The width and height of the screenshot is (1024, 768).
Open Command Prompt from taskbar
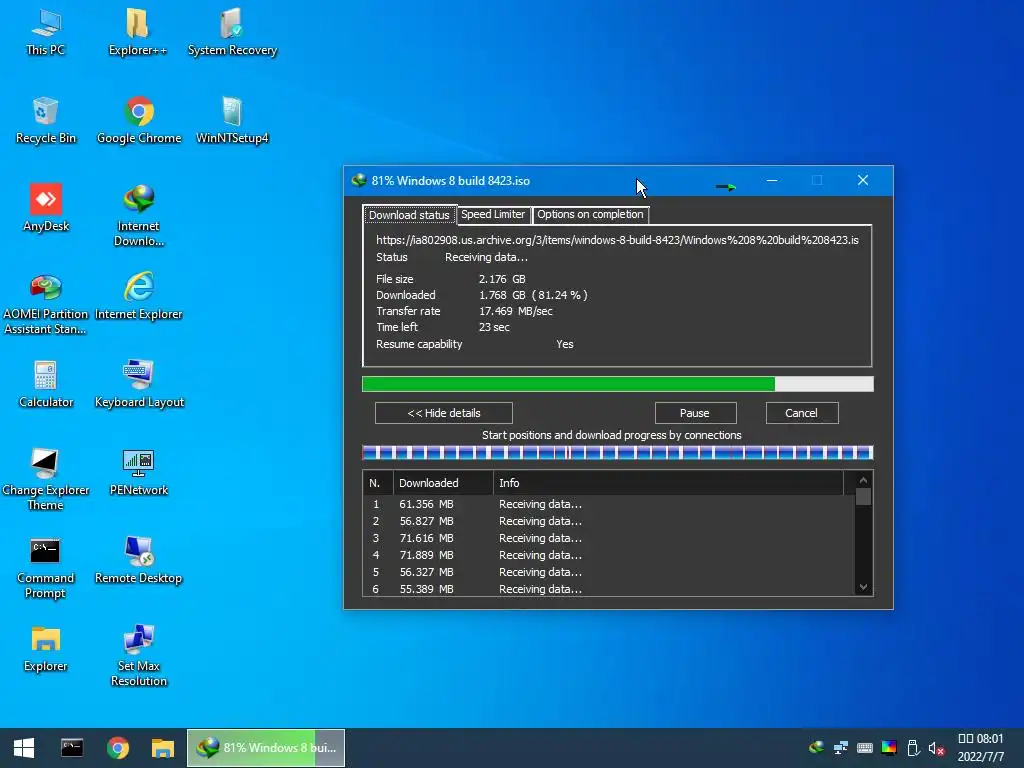point(72,748)
